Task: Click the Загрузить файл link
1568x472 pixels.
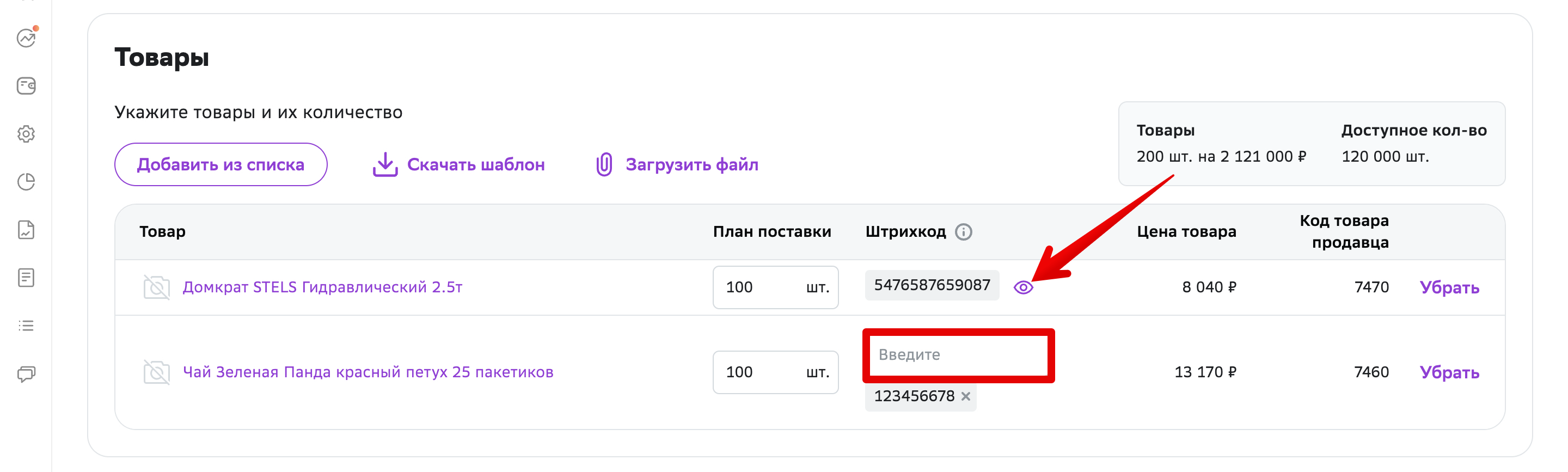Action: pos(691,164)
